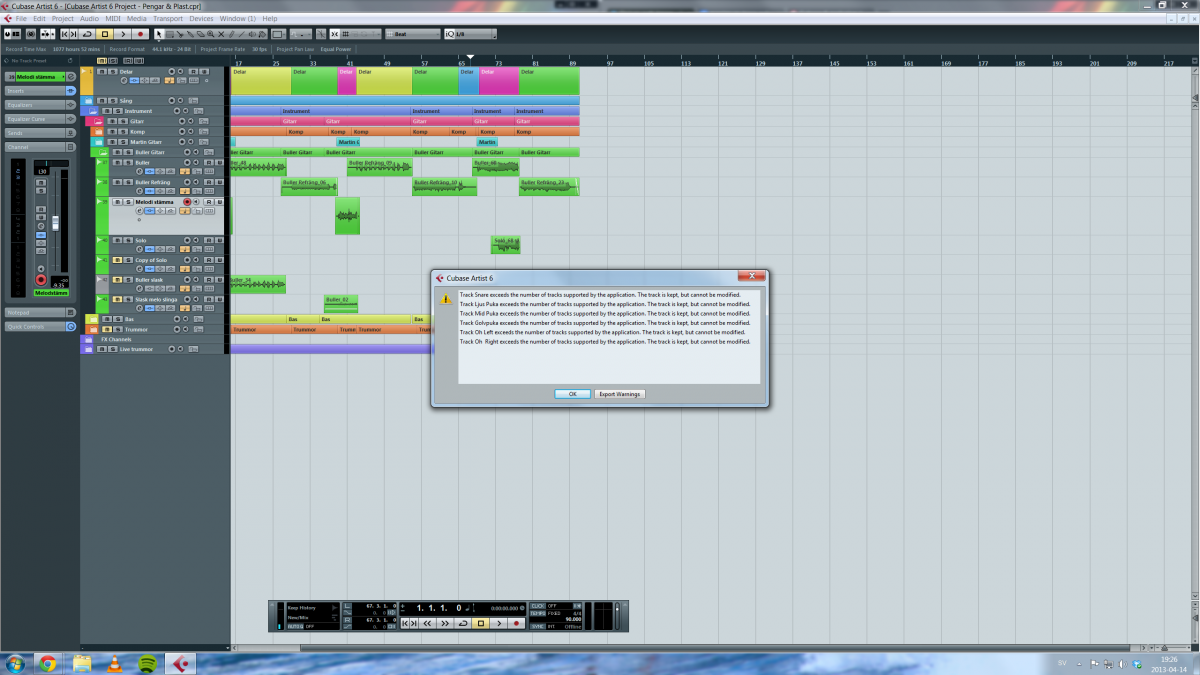This screenshot has height=675, width=1200.
Task: Click the Export Warnings button
Action: coord(620,394)
